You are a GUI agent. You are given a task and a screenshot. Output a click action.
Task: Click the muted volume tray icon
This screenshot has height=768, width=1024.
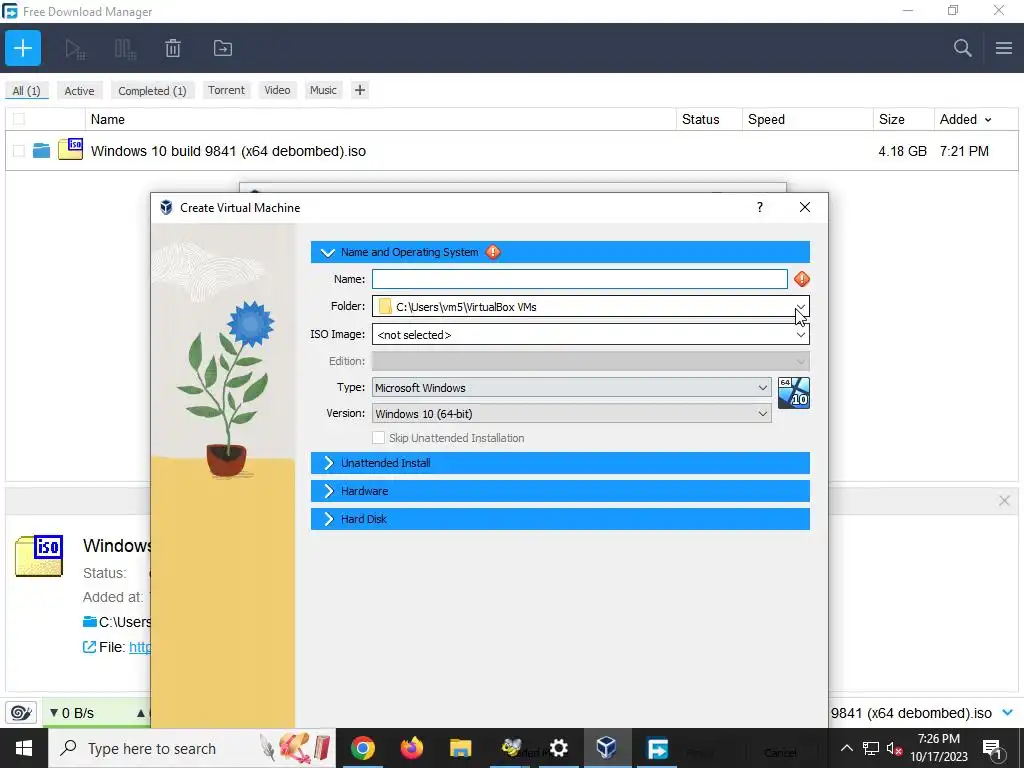(x=895, y=748)
